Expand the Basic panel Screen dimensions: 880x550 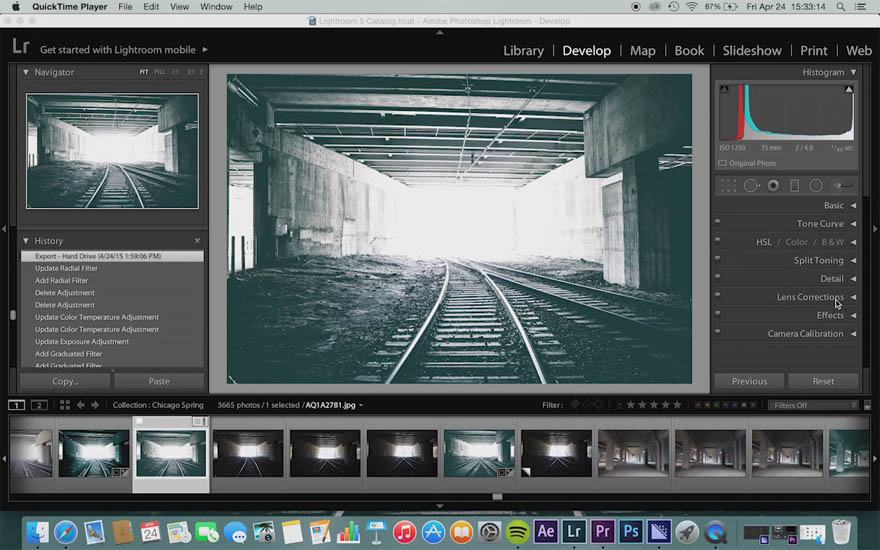click(853, 205)
